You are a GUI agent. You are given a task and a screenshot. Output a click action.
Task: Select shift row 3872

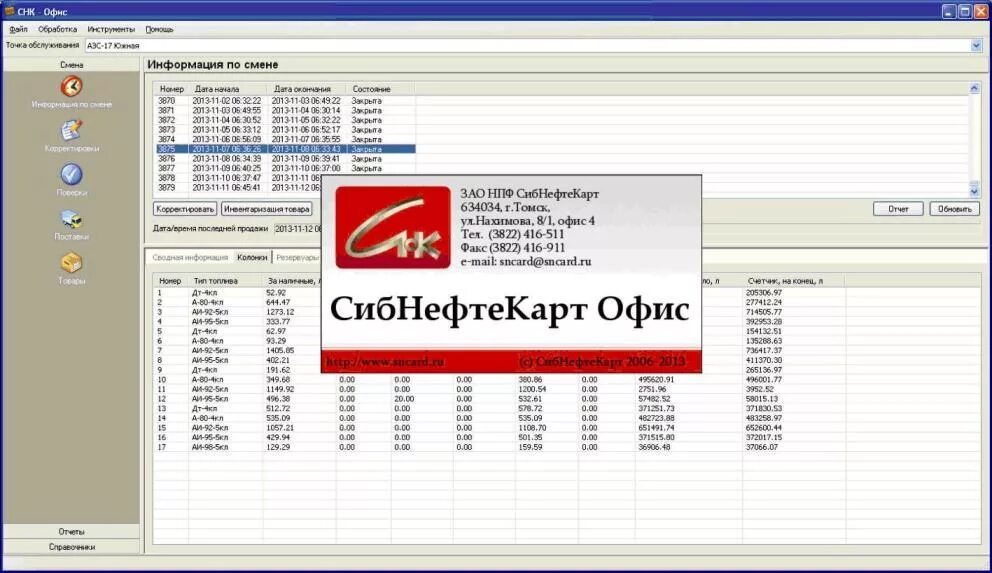click(285, 120)
